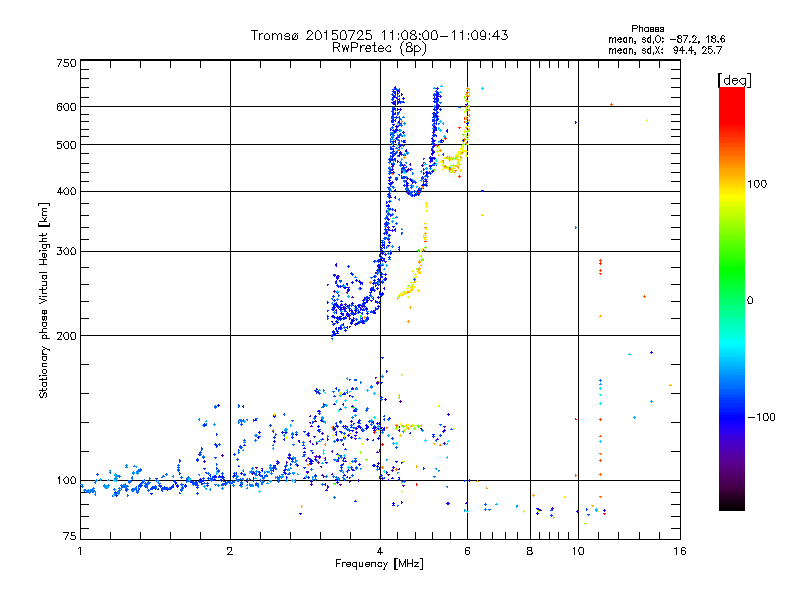Click the x-axis tick label '2'
The height and width of the screenshot is (600, 800).
pos(230,551)
